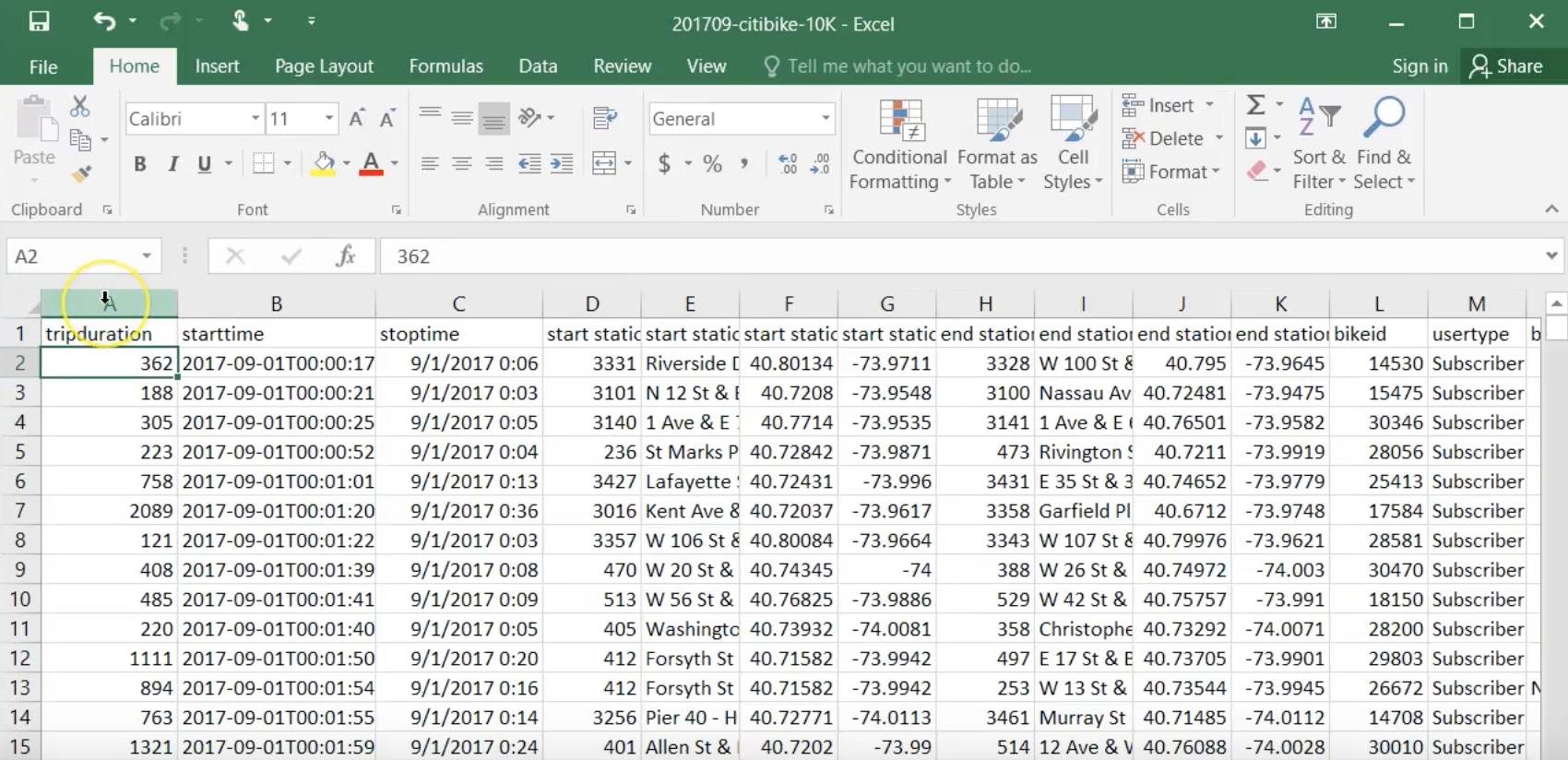Open the General number format dropdown
This screenshot has width=1568, height=760.
(x=826, y=119)
